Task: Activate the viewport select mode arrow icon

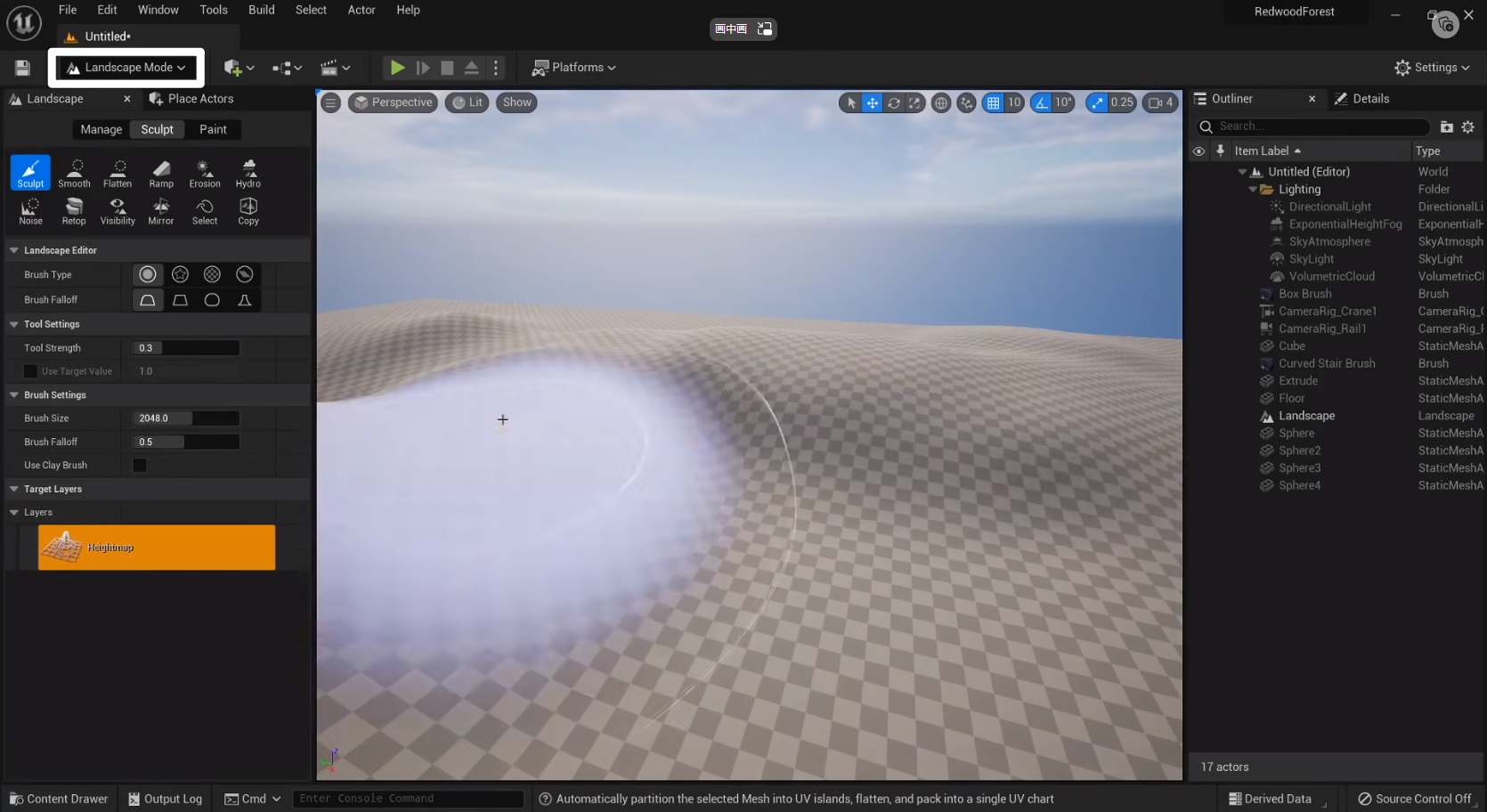Action: (x=851, y=102)
